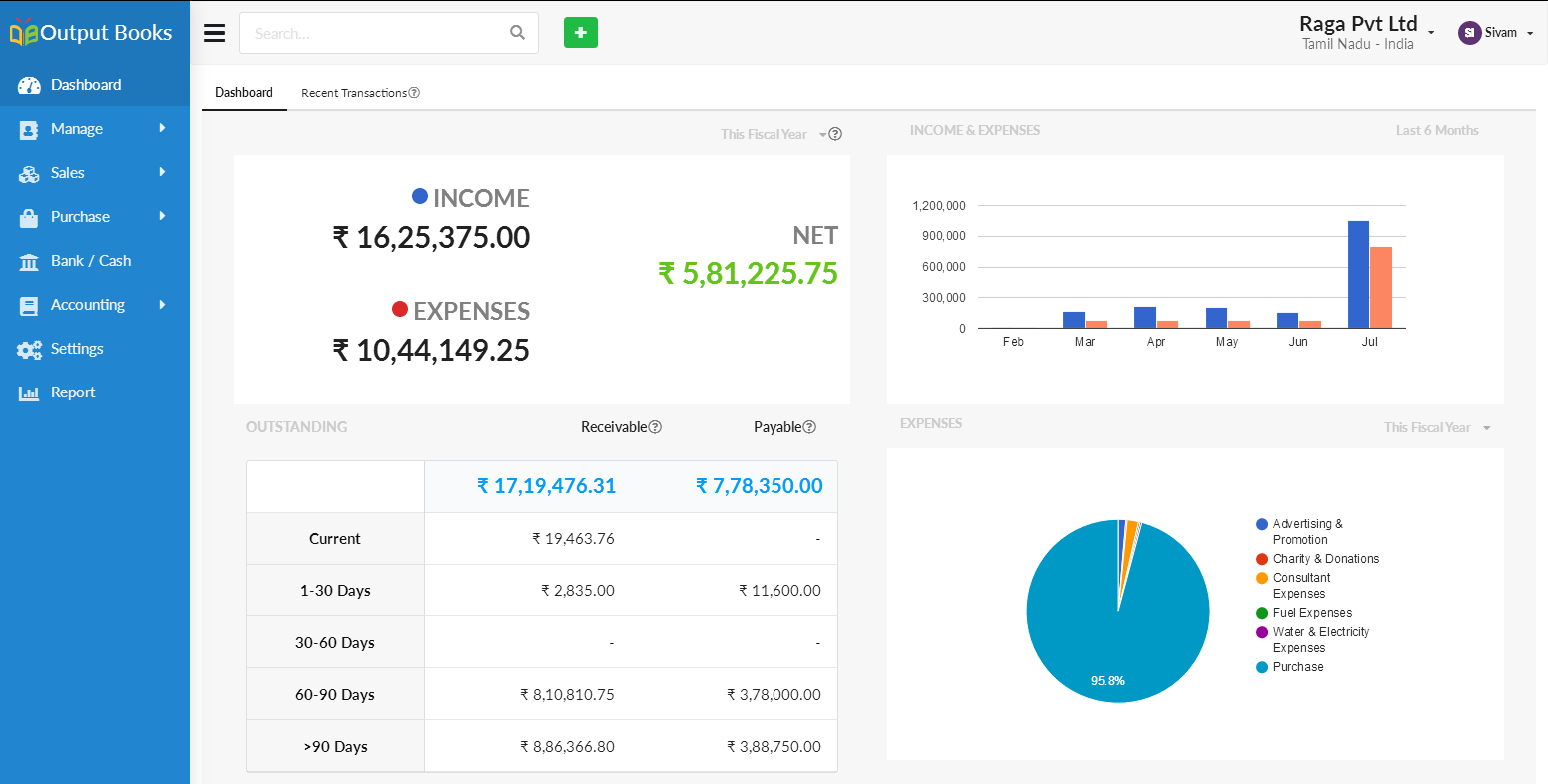Click the 1-30 Days payable ₹ 11,600.00
The height and width of the screenshot is (784, 1548).
pyautogui.click(x=780, y=591)
